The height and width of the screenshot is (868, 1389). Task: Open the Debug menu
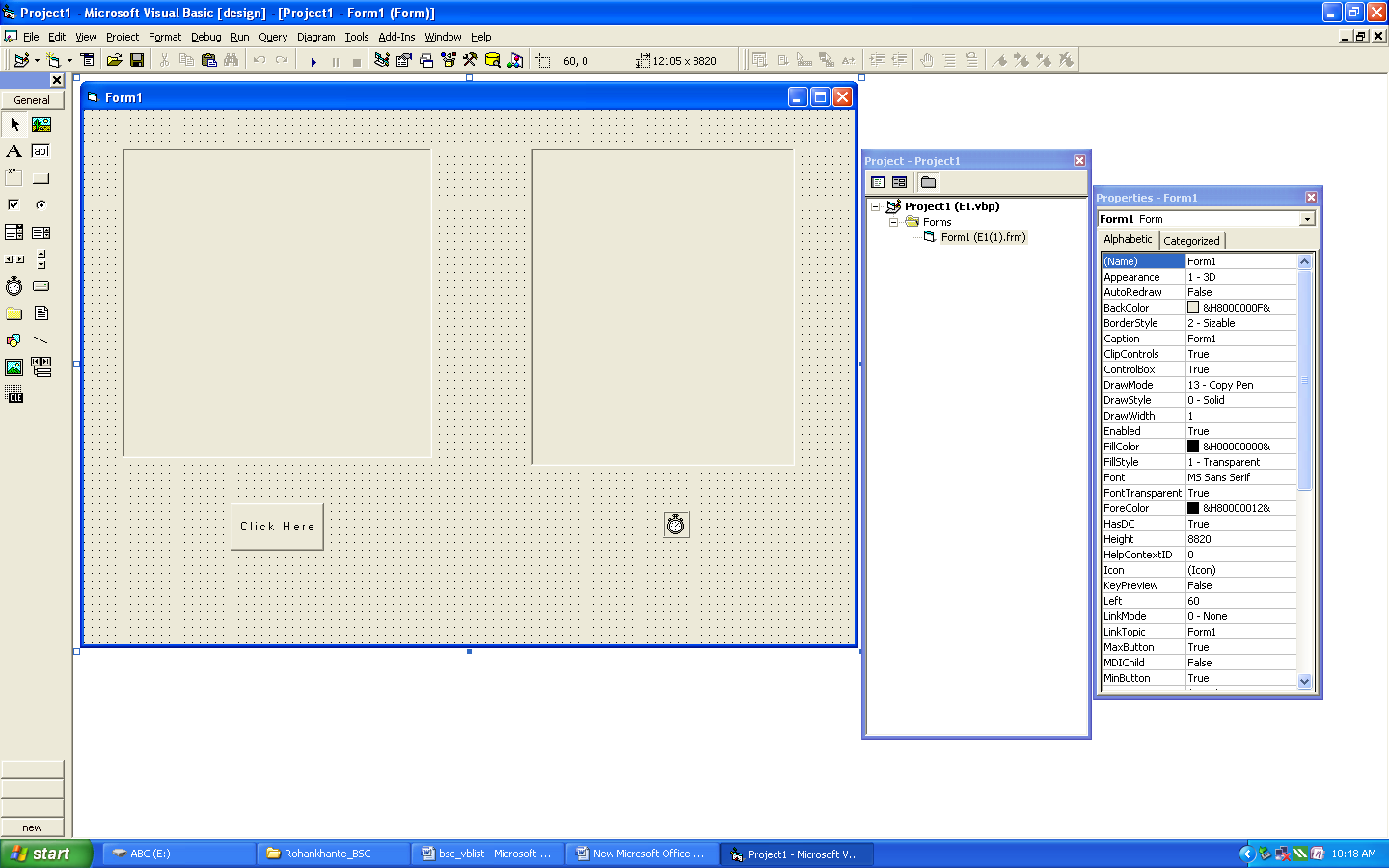point(205,37)
